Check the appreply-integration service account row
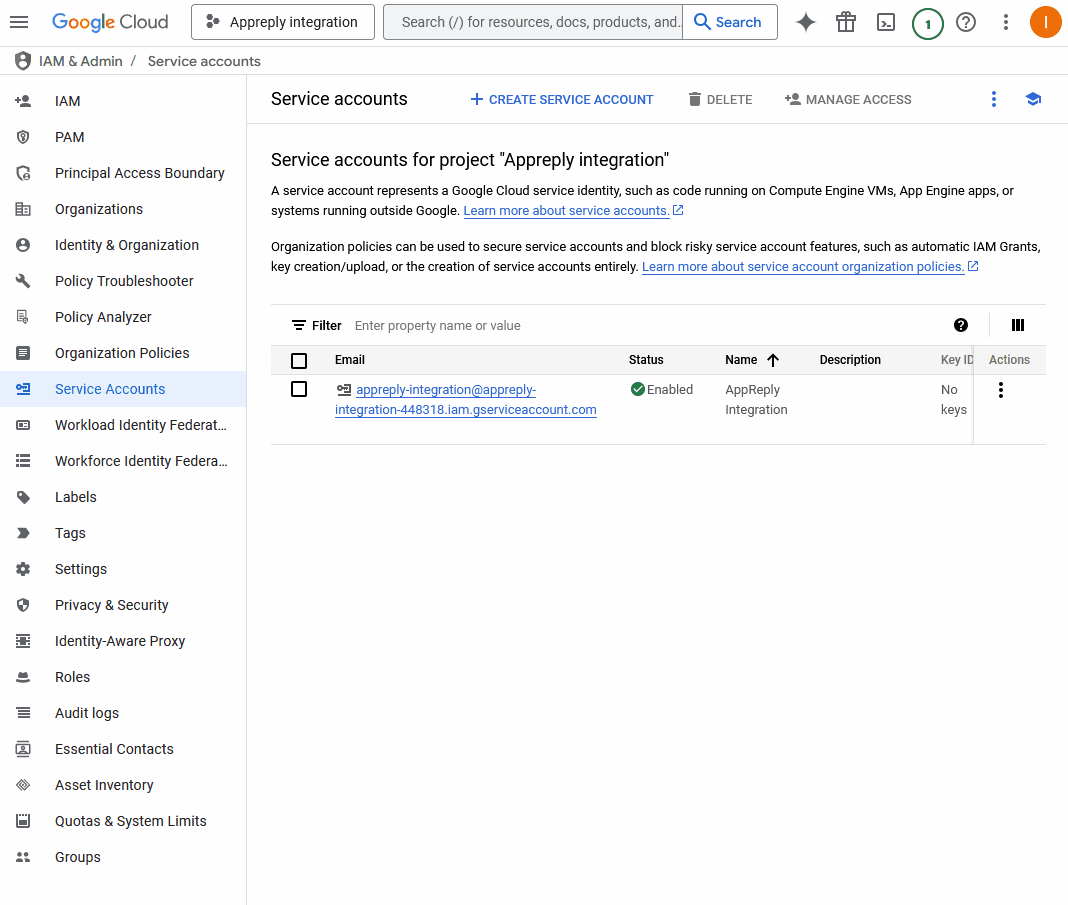The image size is (1068, 905). click(299, 390)
